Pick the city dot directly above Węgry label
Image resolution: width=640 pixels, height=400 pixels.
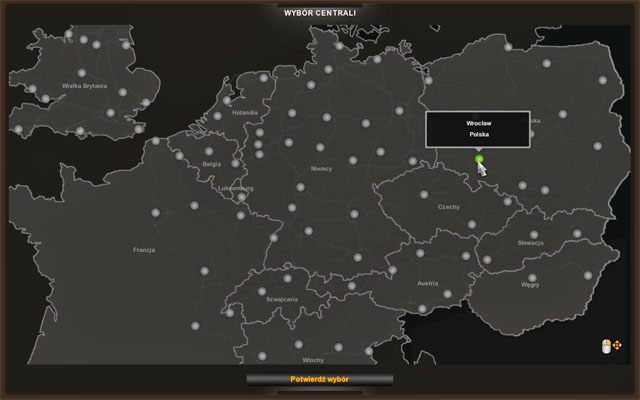[x=532, y=278]
